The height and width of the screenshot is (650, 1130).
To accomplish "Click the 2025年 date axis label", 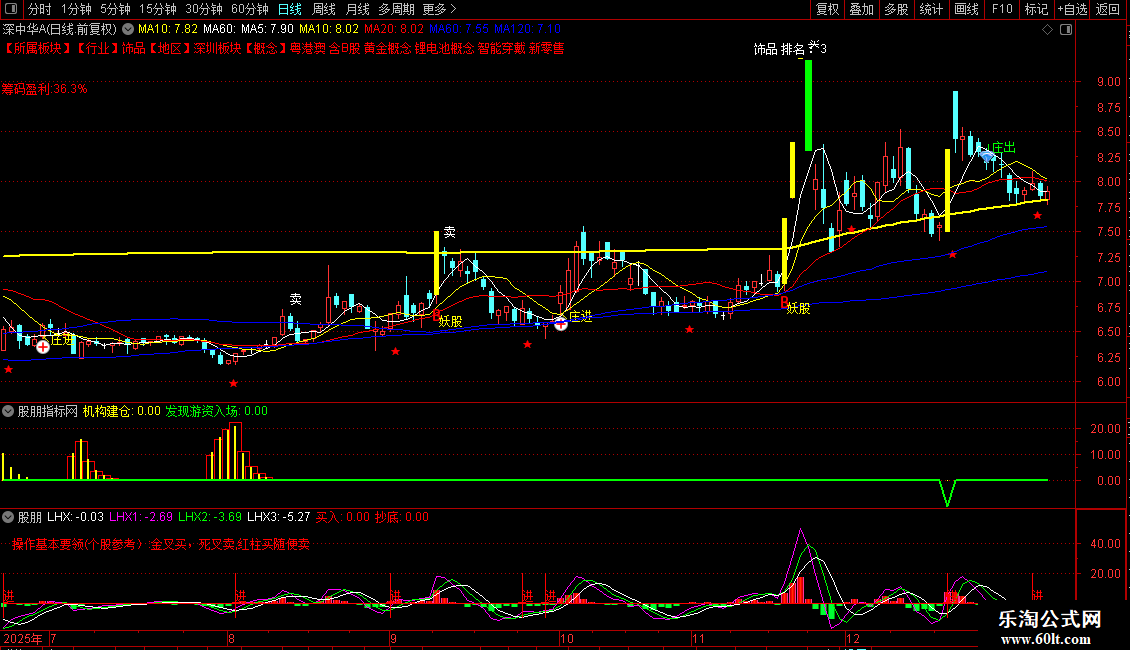I will click(22, 638).
